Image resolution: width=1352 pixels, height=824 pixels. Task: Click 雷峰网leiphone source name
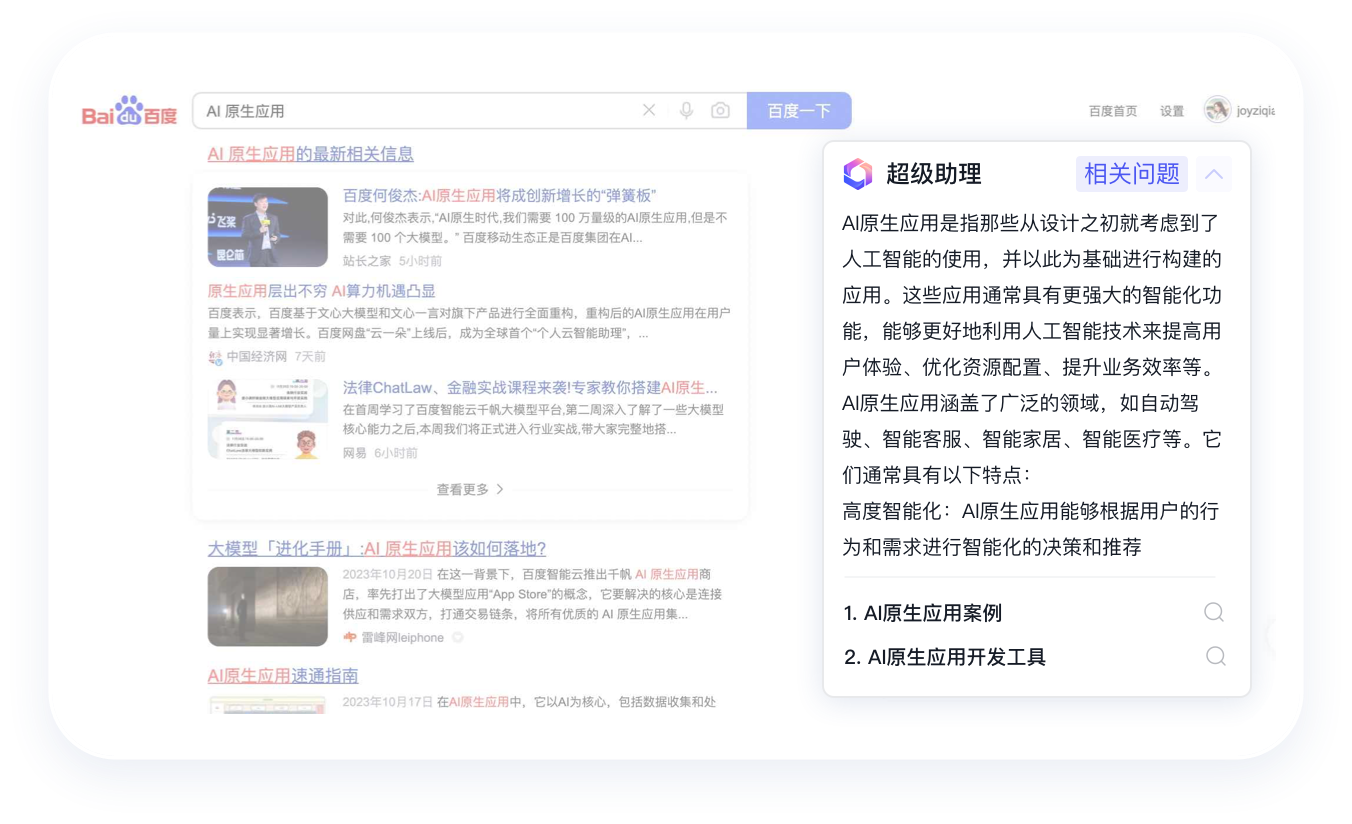(403, 637)
